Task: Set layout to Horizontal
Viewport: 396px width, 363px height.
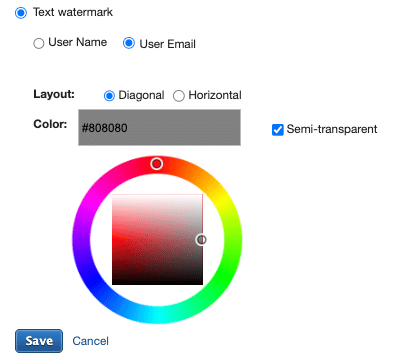Action: 179,96
